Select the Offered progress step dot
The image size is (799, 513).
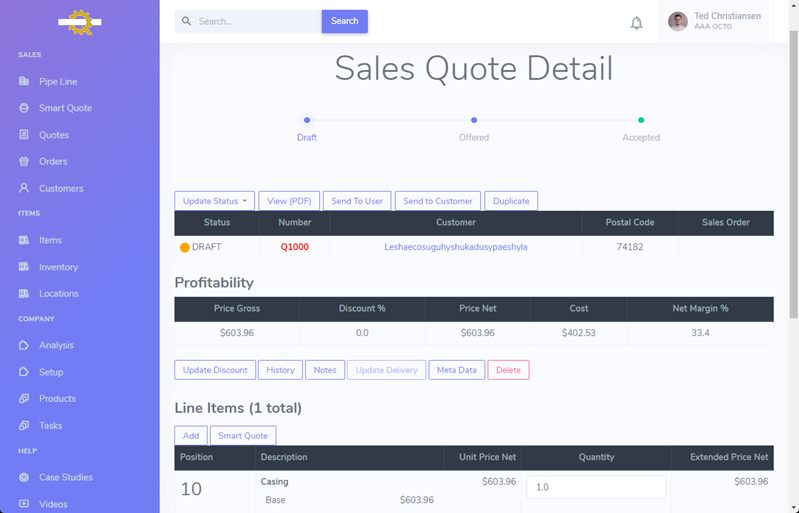tap(474, 120)
